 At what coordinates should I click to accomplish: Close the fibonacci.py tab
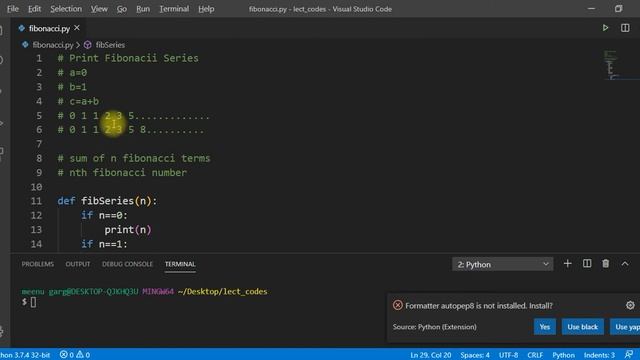(x=77, y=28)
